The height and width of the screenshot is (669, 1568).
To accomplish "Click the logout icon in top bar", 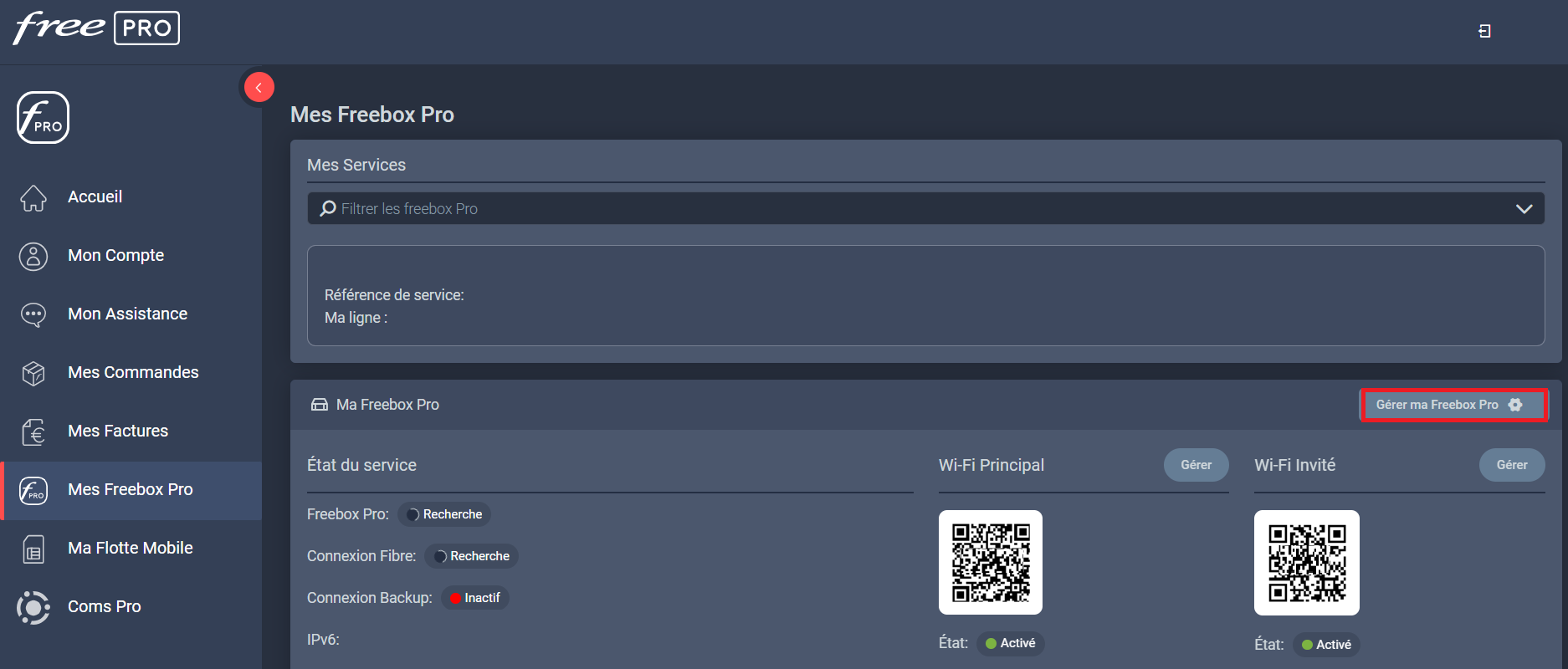I will [1484, 31].
